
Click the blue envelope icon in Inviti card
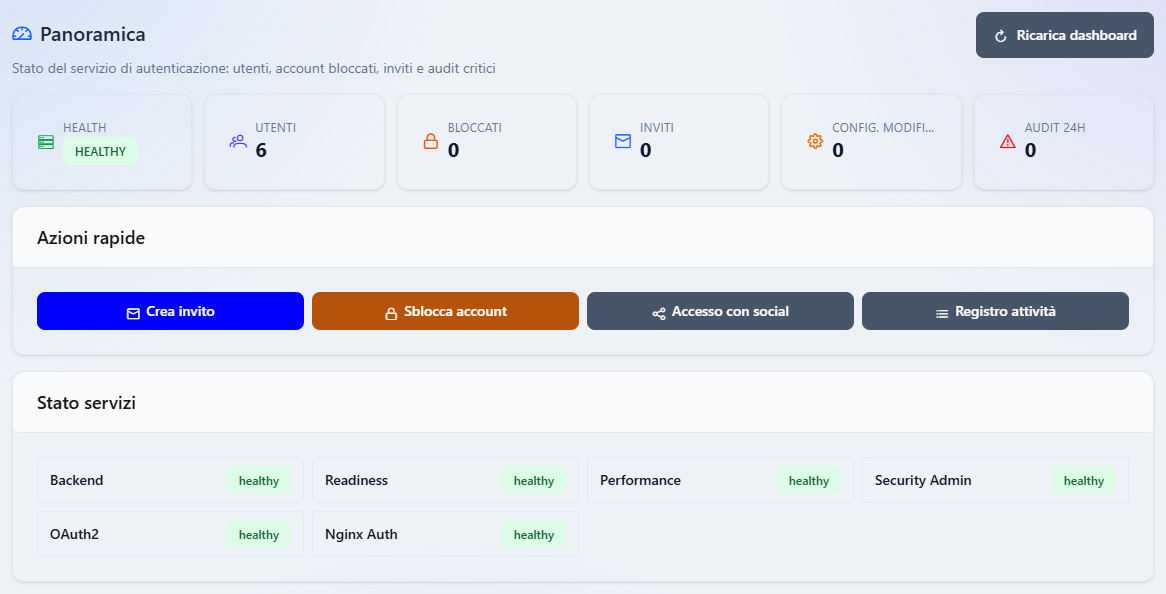pyautogui.click(x=623, y=141)
